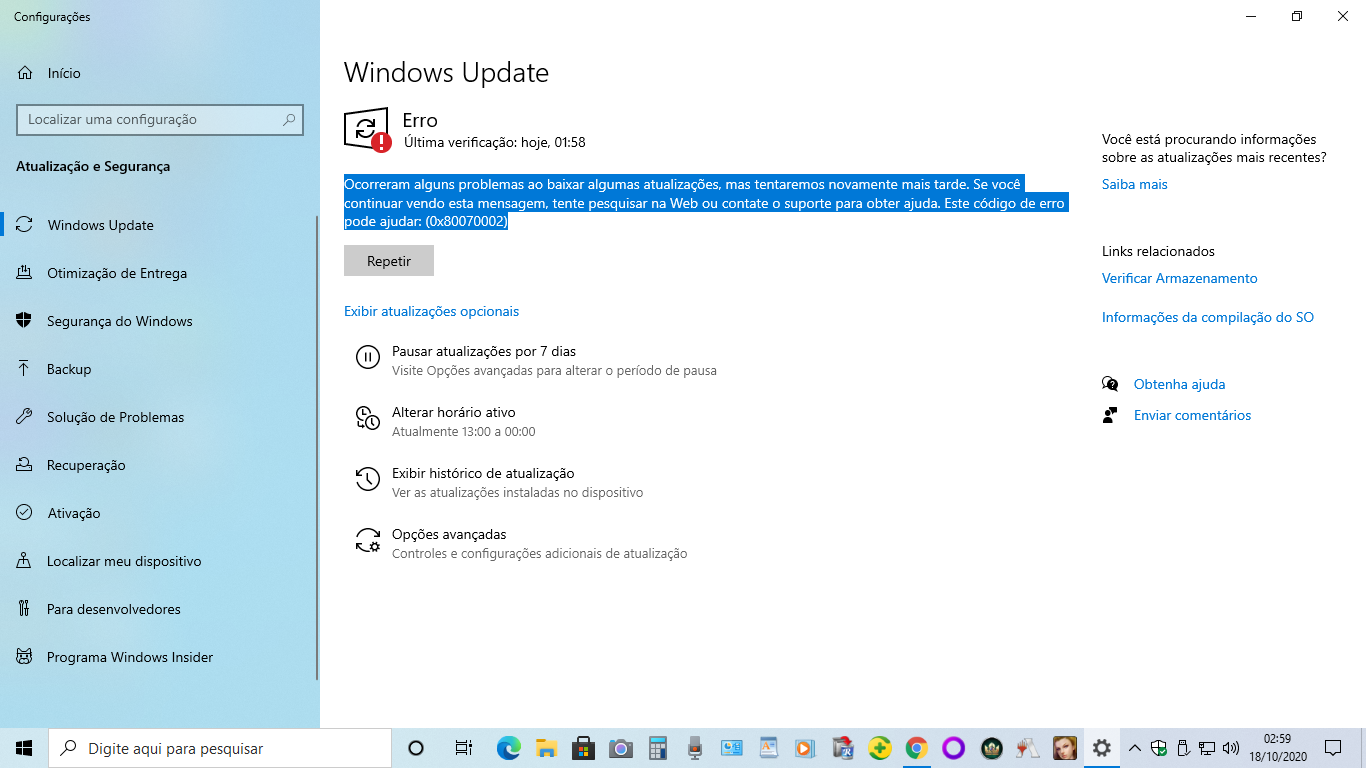Open File Explorer from taskbar

[546, 748]
